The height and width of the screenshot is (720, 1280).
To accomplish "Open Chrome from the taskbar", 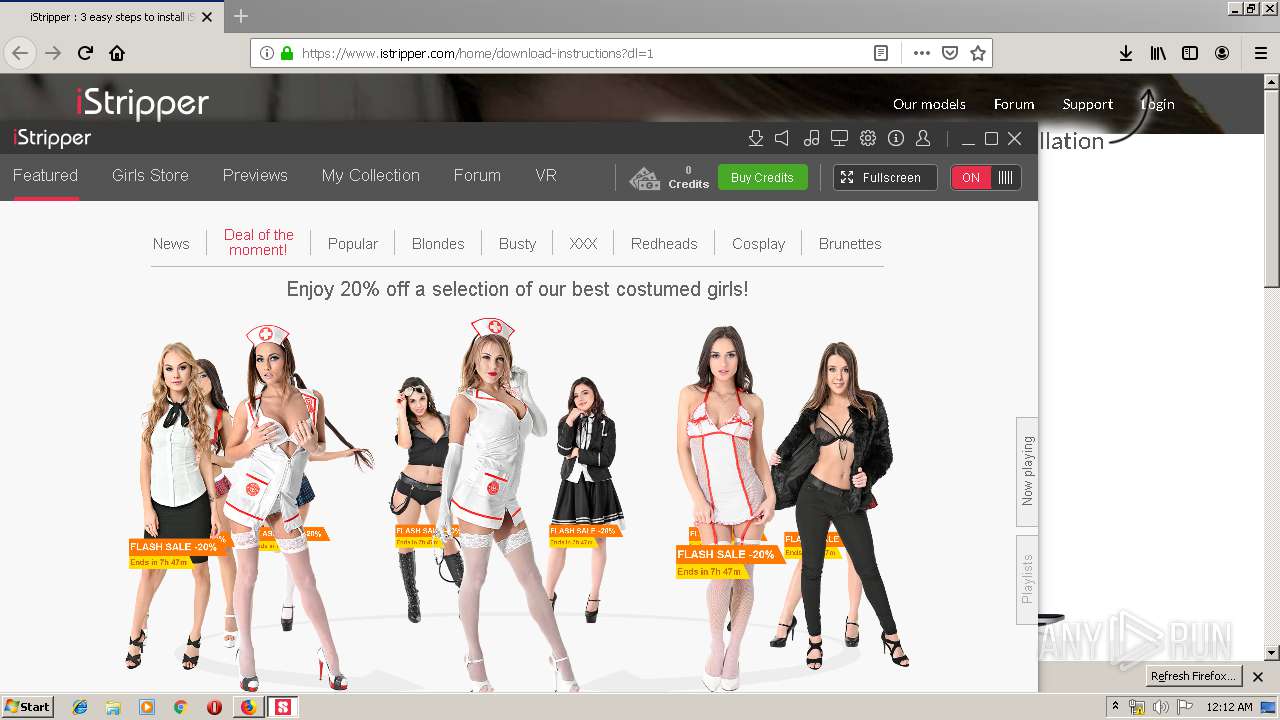I will (180, 707).
